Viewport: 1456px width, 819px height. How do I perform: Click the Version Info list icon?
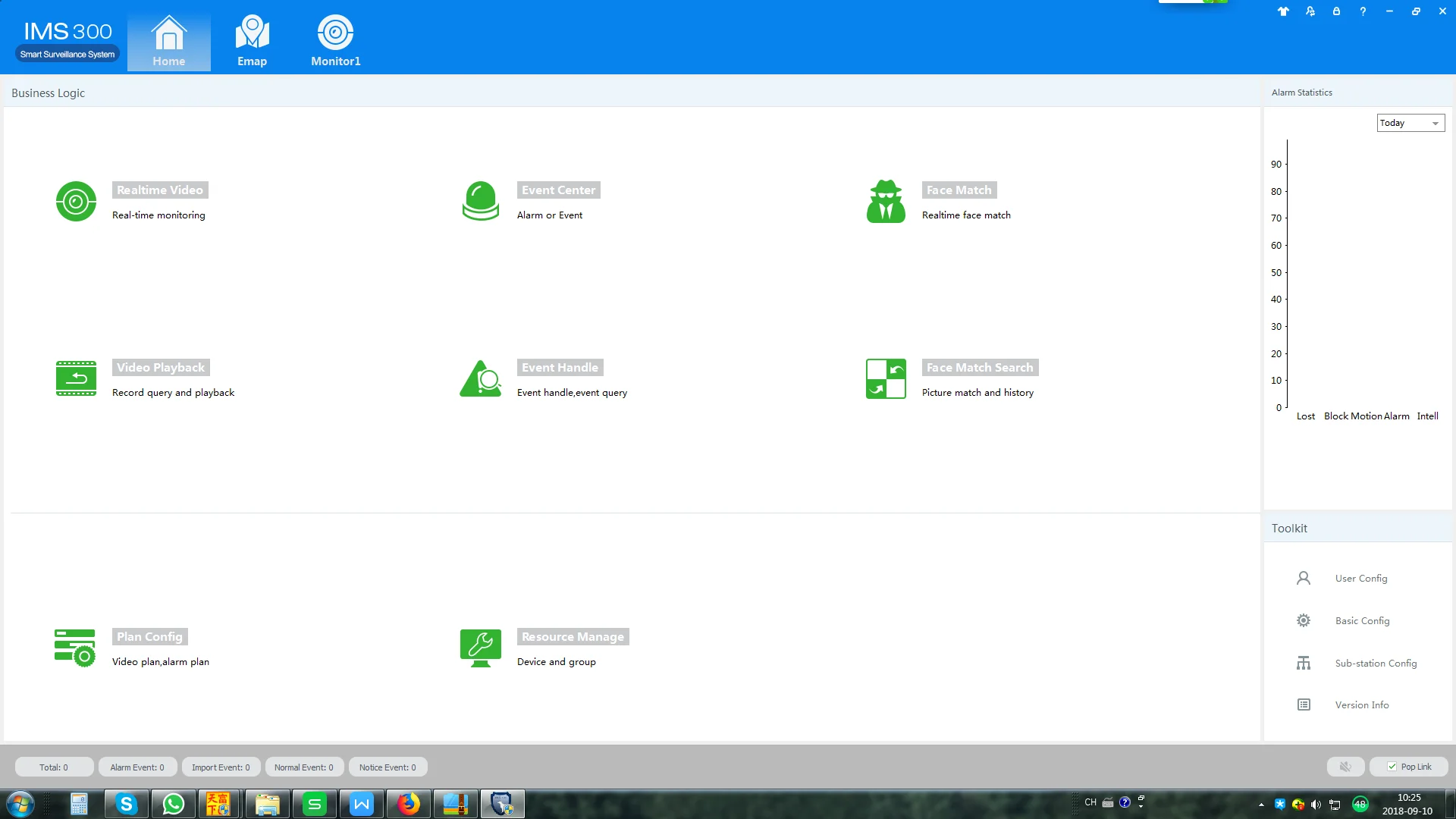pos(1304,704)
